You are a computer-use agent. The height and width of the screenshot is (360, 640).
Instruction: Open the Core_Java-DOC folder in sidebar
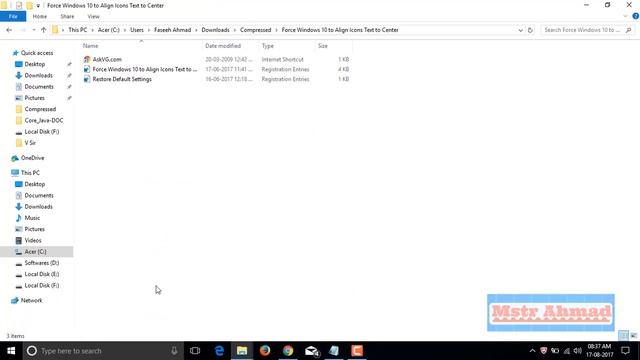(44, 120)
